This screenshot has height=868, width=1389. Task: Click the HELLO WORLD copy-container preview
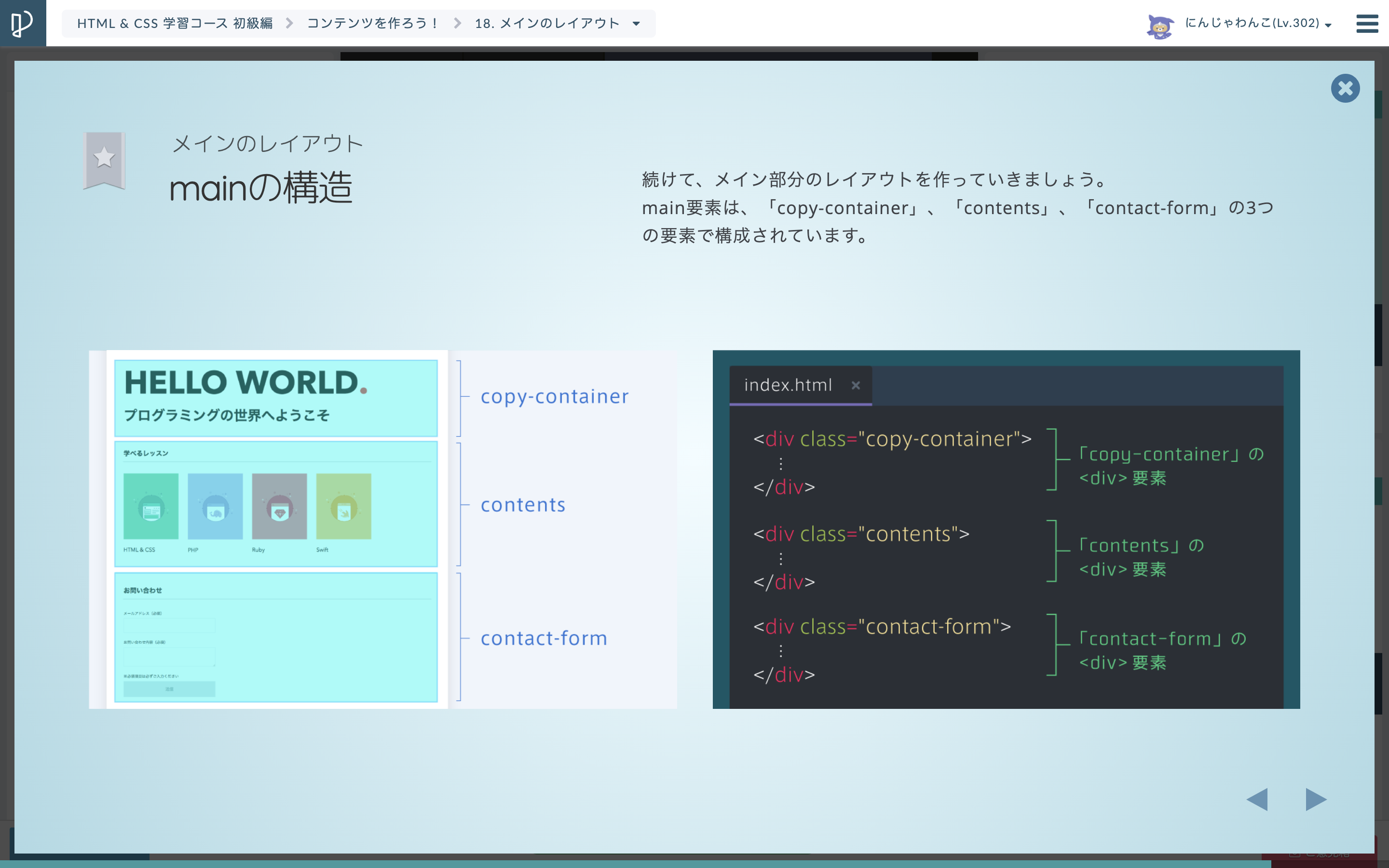pyautogui.click(x=275, y=398)
